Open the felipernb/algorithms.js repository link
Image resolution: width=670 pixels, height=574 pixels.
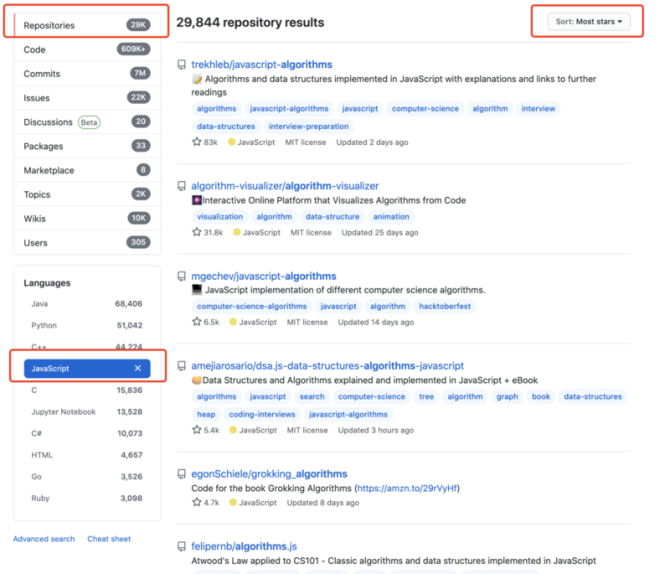click(244, 546)
